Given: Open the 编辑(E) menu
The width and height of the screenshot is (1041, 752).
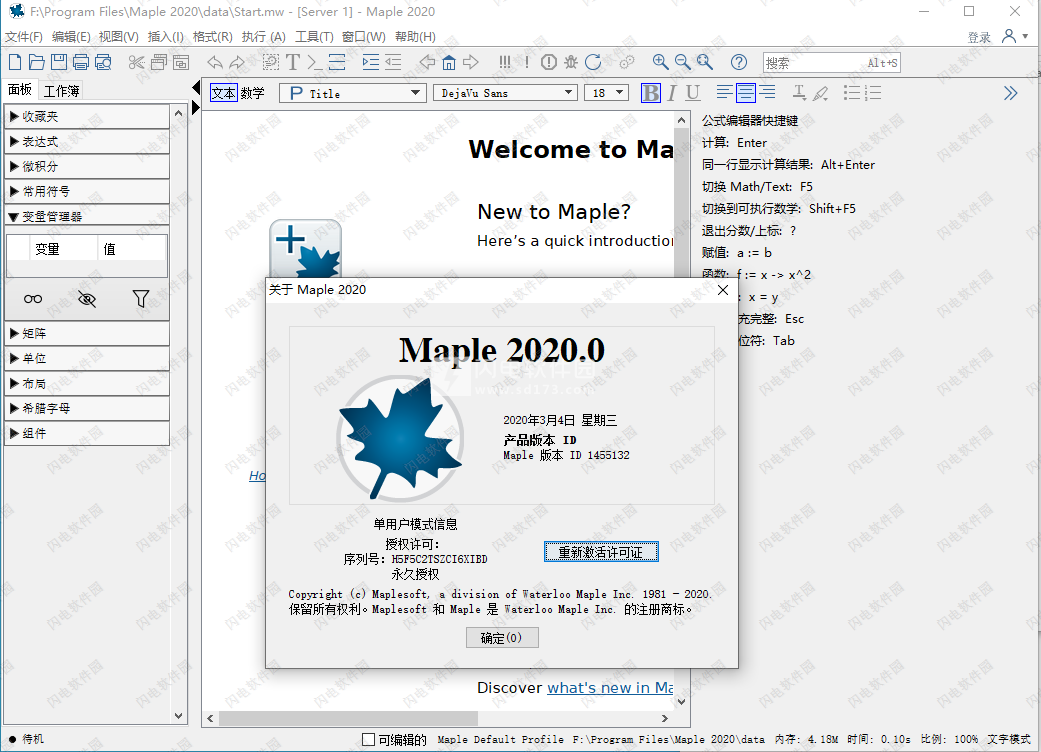Looking at the screenshot, I should point(71,37).
